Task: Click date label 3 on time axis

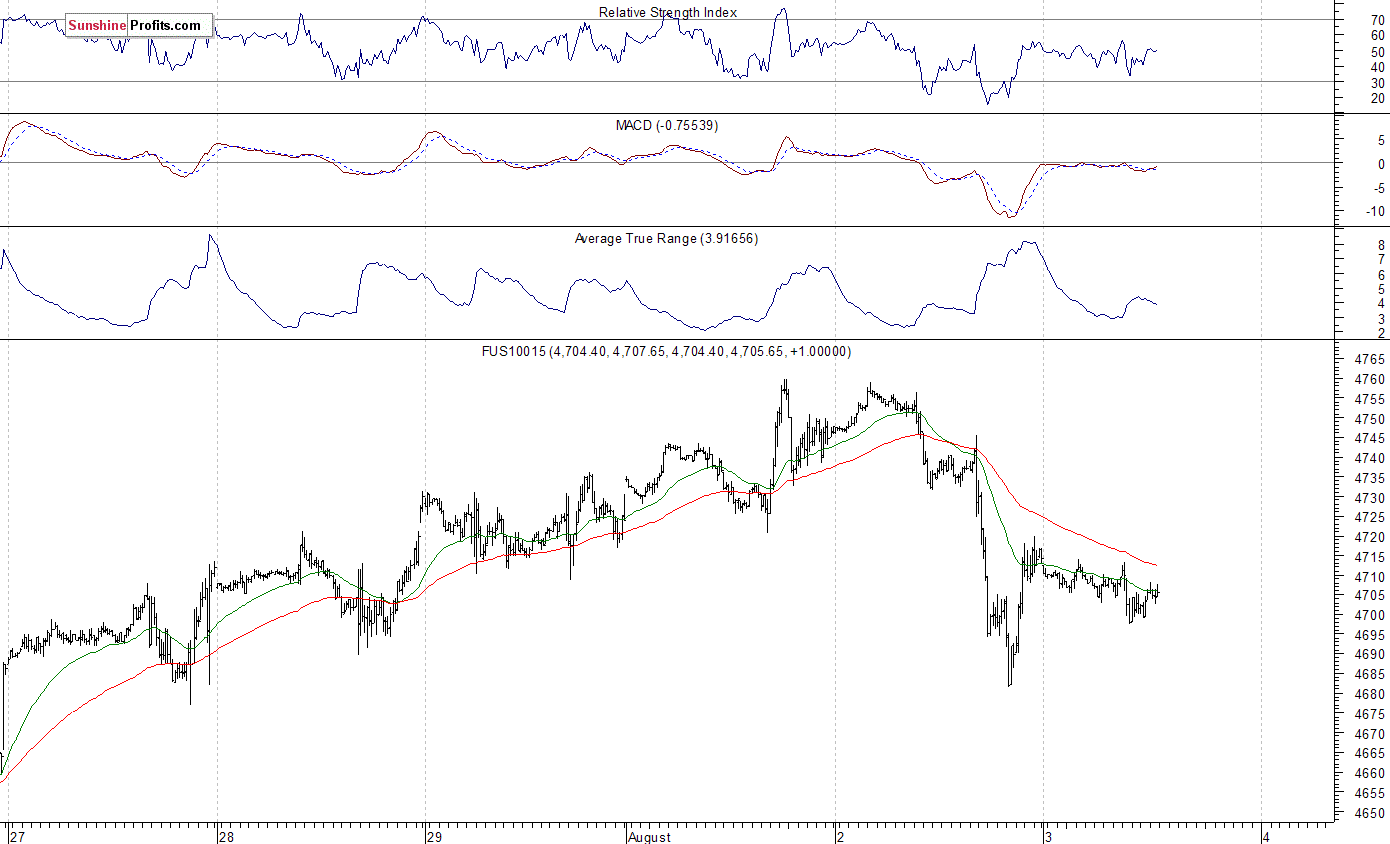Action: point(1049,837)
